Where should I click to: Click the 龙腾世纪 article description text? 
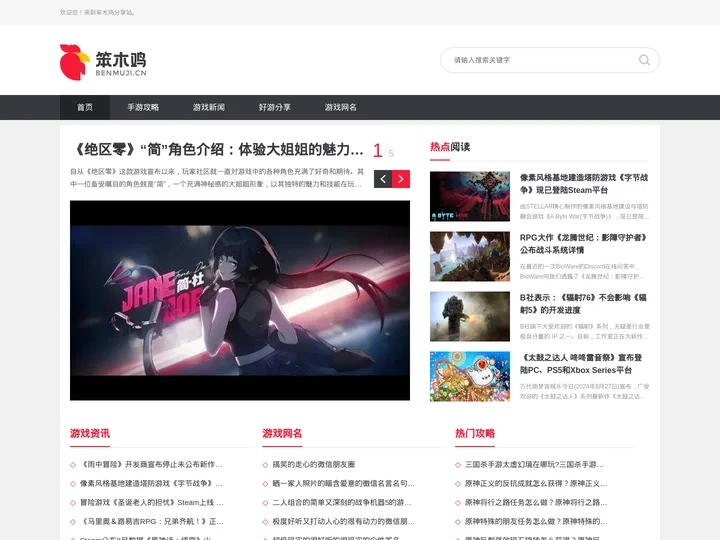click(582, 271)
